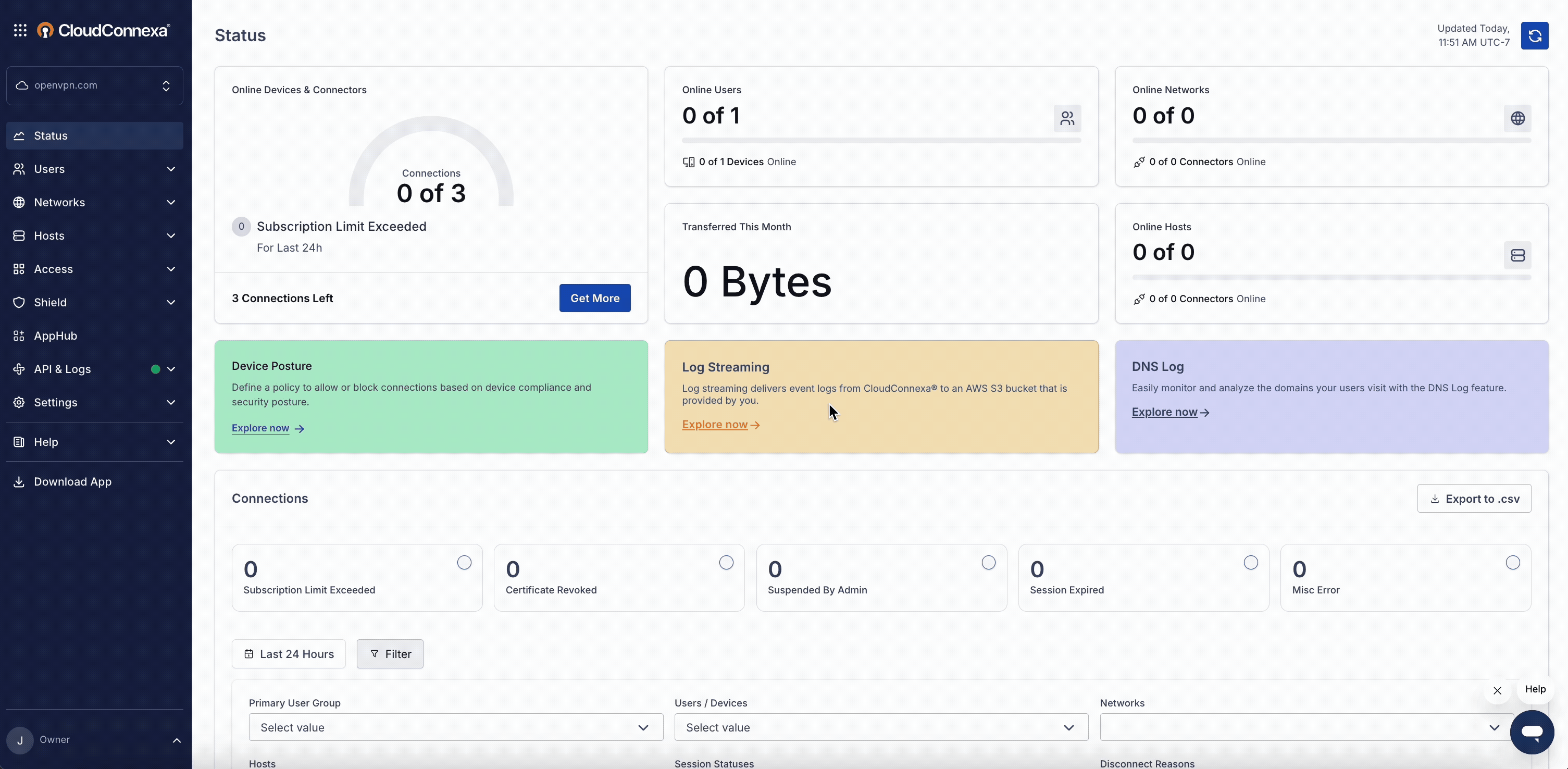Open the Primary User Group dropdown
The width and height of the screenshot is (1568, 769).
click(455, 728)
